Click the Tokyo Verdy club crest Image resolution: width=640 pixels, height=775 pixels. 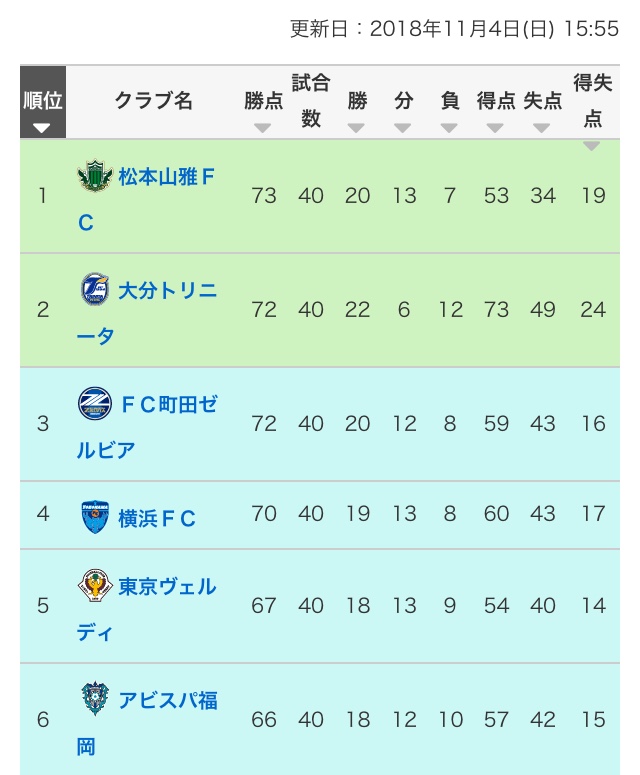pyautogui.click(x=95, y=585)
